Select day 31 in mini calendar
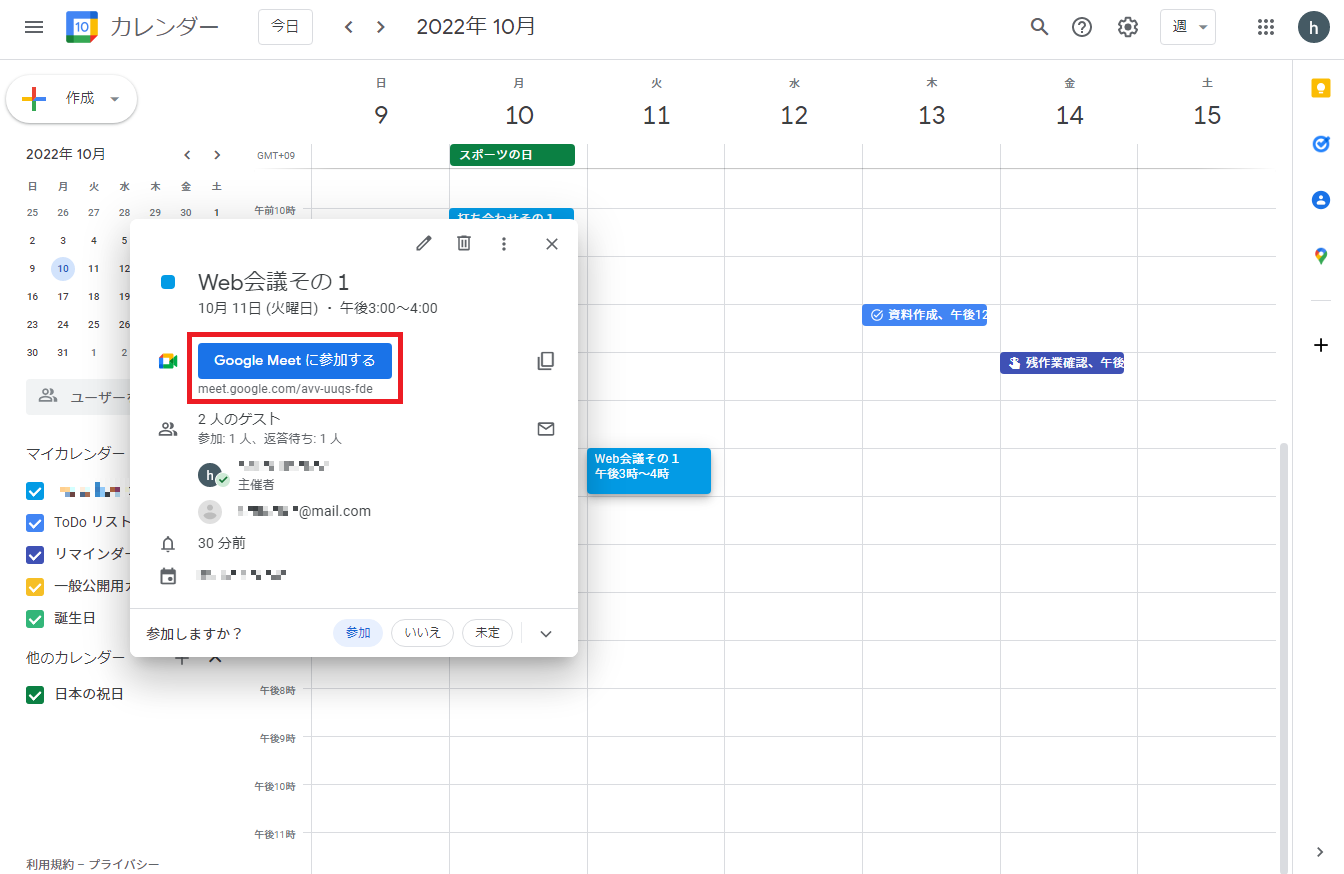The image size is (1344, 874). (x=63, y=352)
